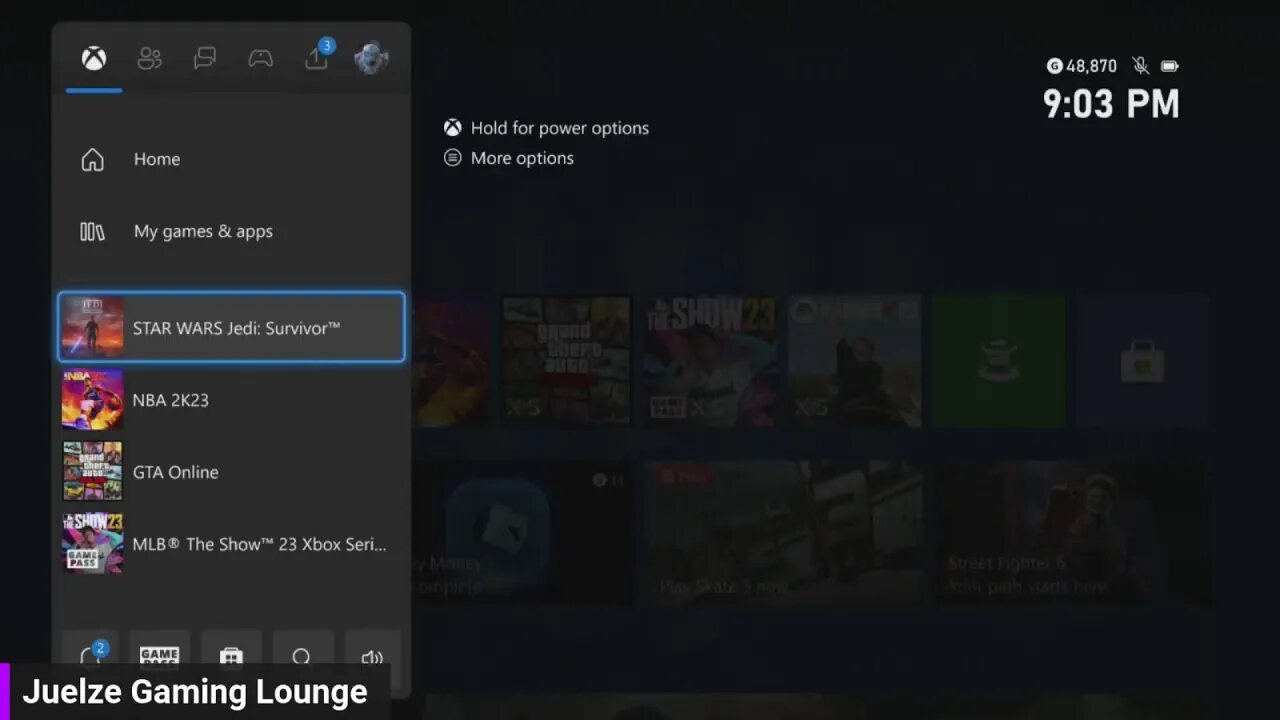Image resolution: width=1280 pixels, height=720 pixels.
Task: Launch MLB The Show 23 Xbox Series
Action: tap(231, 544)
